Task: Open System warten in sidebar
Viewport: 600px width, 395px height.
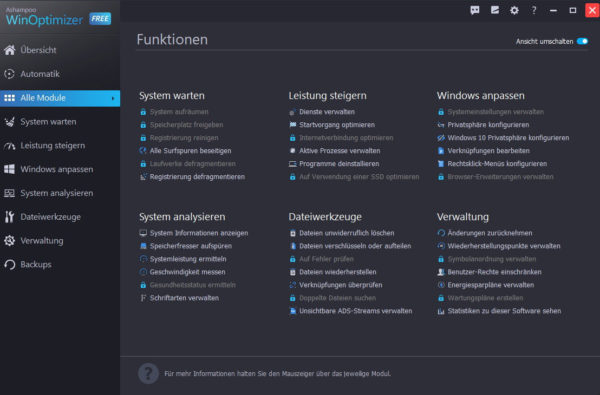Action: (x=48, y=122)
